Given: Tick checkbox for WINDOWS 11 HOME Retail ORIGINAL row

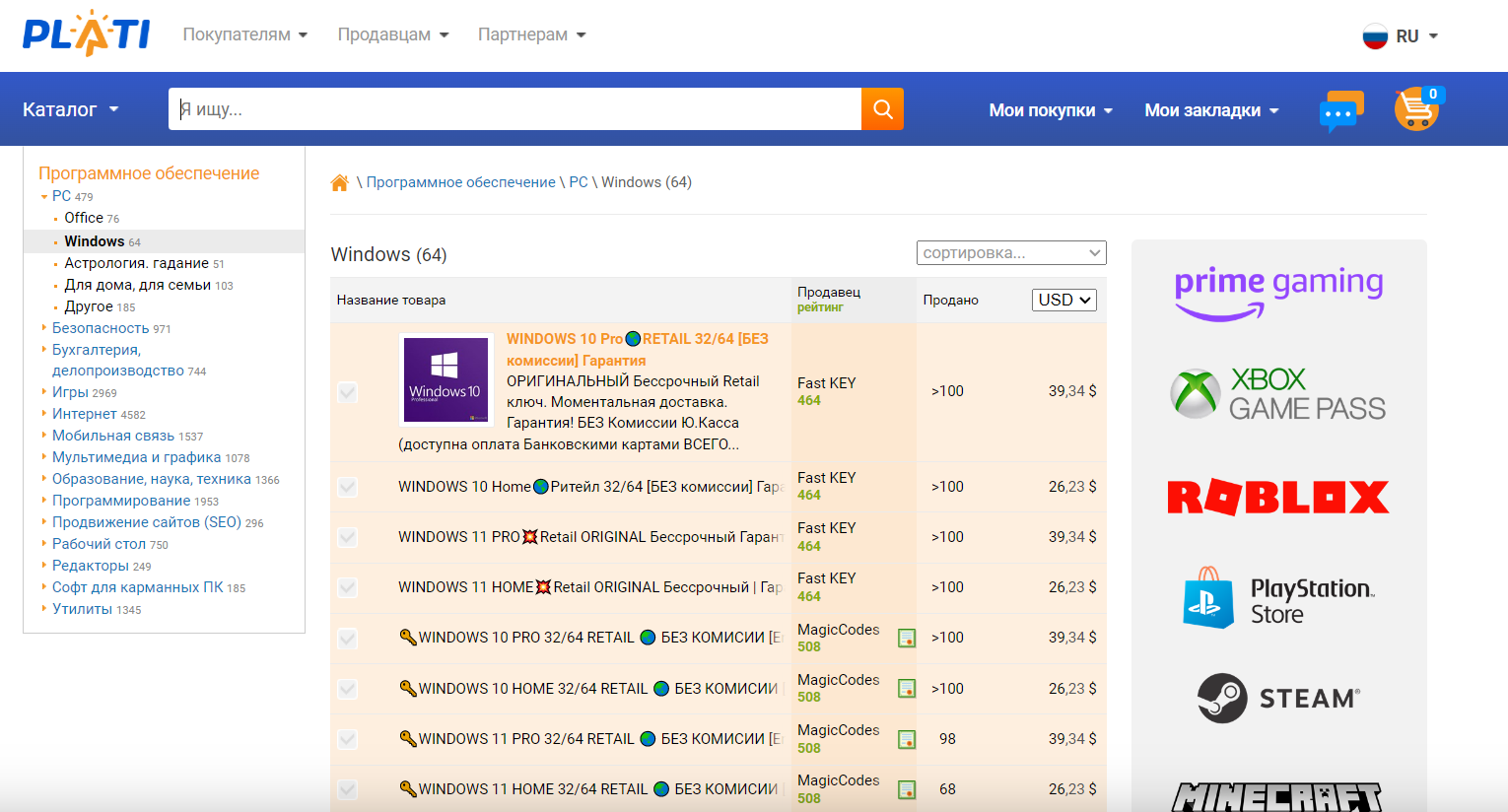Looking at the screenshot, I should click(x=347, y=587).
